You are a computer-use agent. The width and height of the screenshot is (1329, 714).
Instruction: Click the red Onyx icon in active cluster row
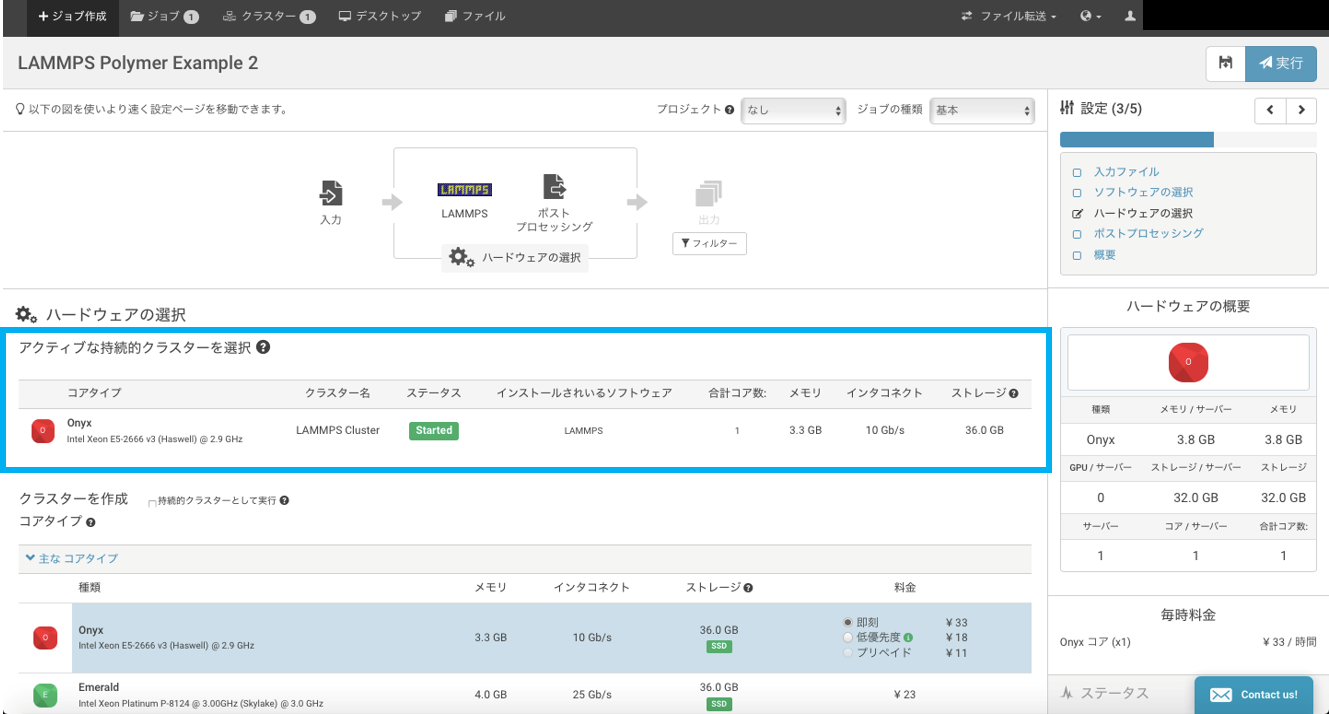click(x=43, y=431)
